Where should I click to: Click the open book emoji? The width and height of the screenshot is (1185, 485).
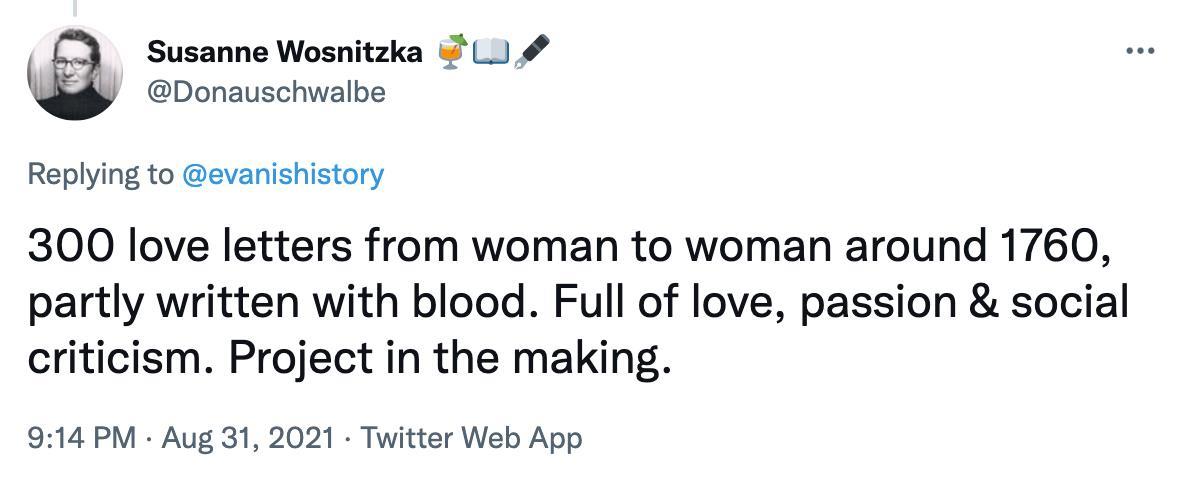(x=492, y=52)
